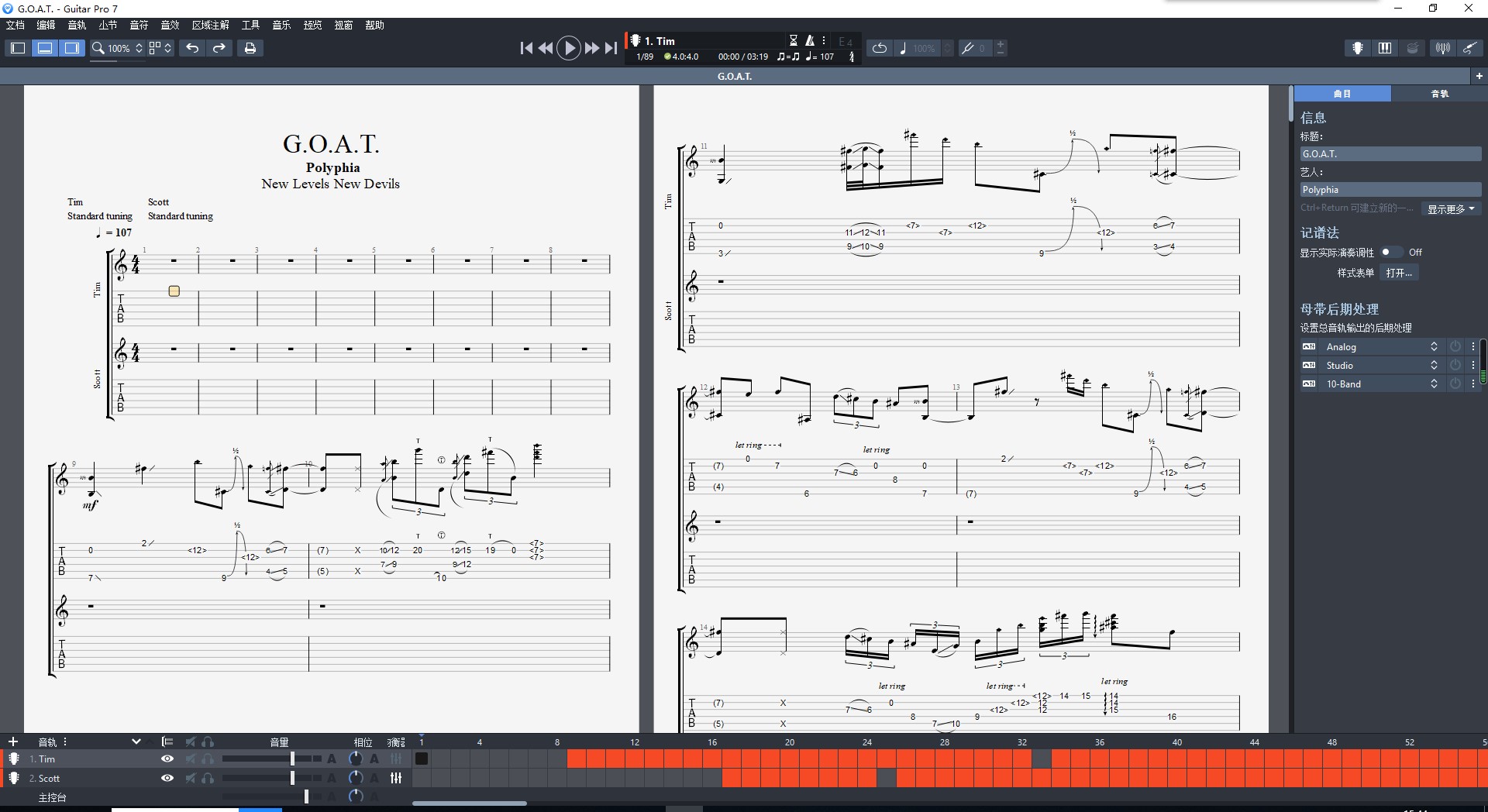The width and height of the screenshot is (1488, 812).
Task: Power on the Analog mastering effect
Action: pos(1455,347)
